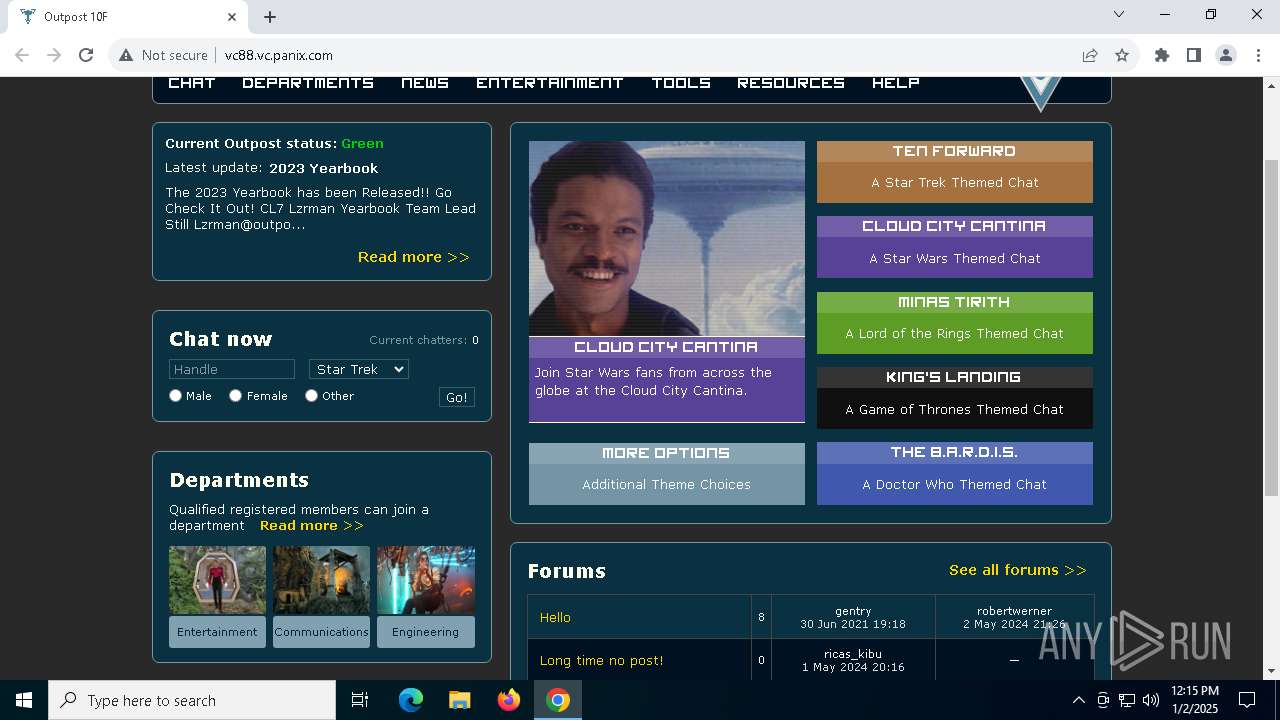Open the notifications action center
Image resolution: width=1280 pixels, height=720 pixels.
(1247, 700)
